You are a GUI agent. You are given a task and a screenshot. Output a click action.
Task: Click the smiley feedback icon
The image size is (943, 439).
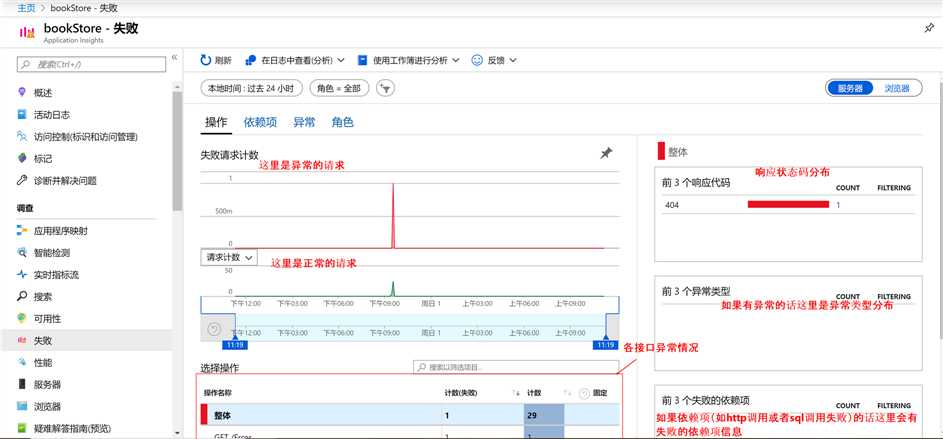pyautogui.click(x=478, y=60)
